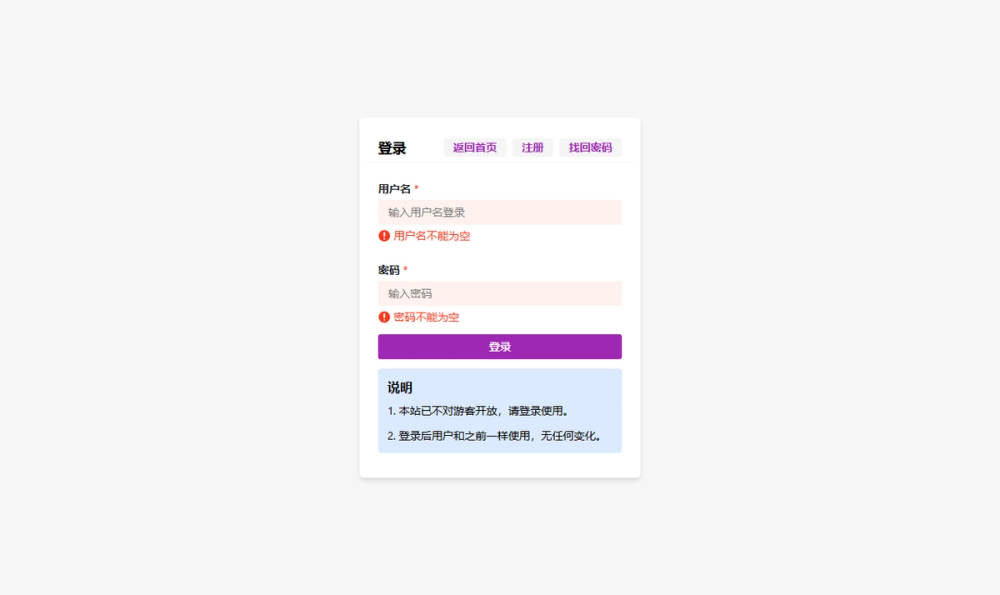Screen dimensions: 1000x595
Task: Click the purple 登录 submit button
Action: tap(499, 346)
